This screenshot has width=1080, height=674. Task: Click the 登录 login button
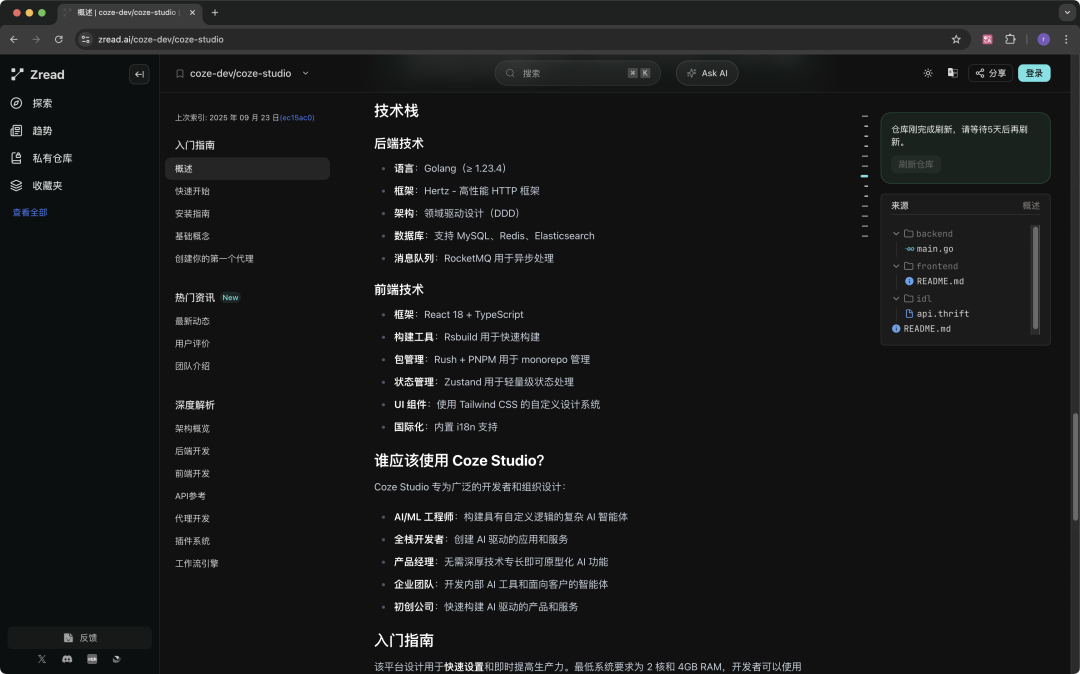[x=1034, y=73]
